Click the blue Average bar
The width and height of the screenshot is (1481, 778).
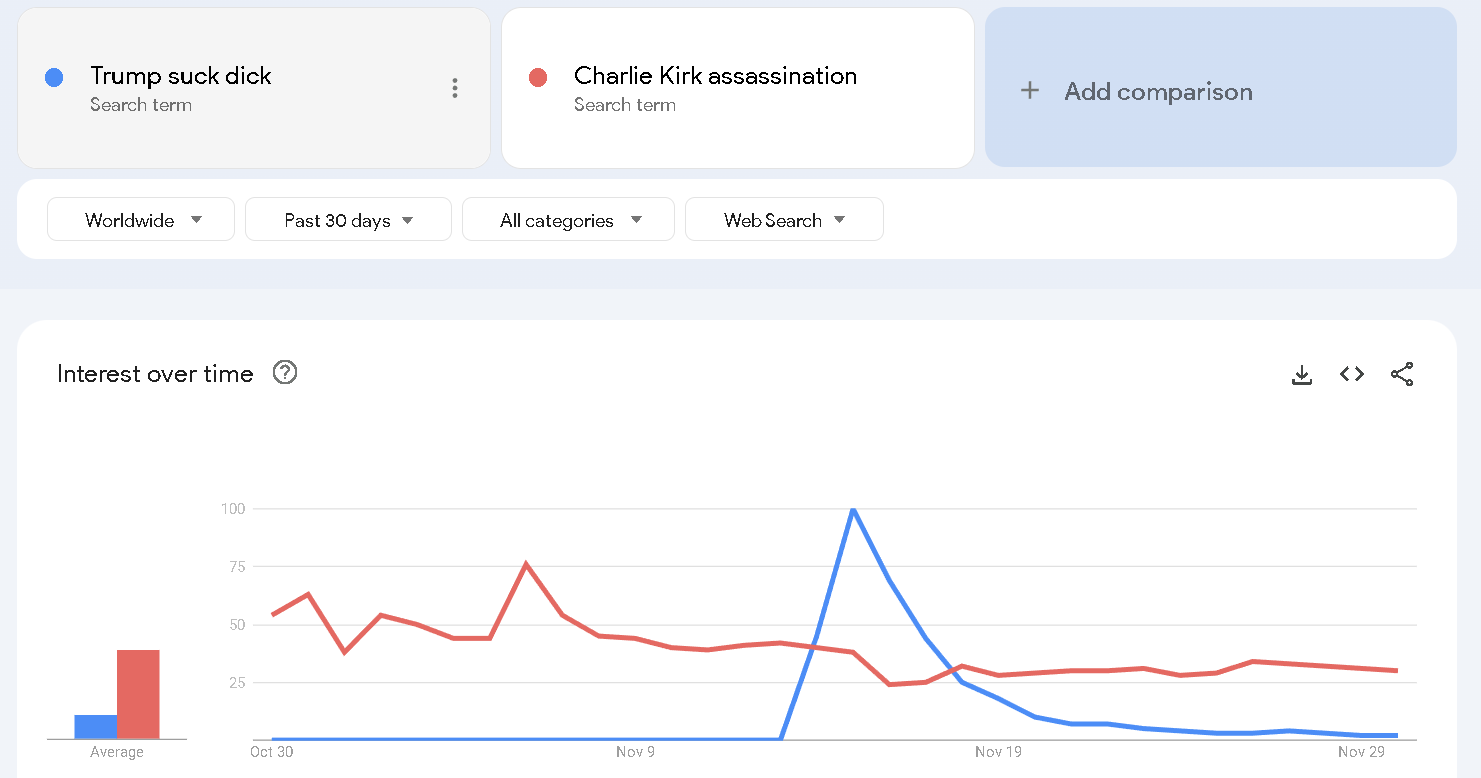(x=96, y=727)
